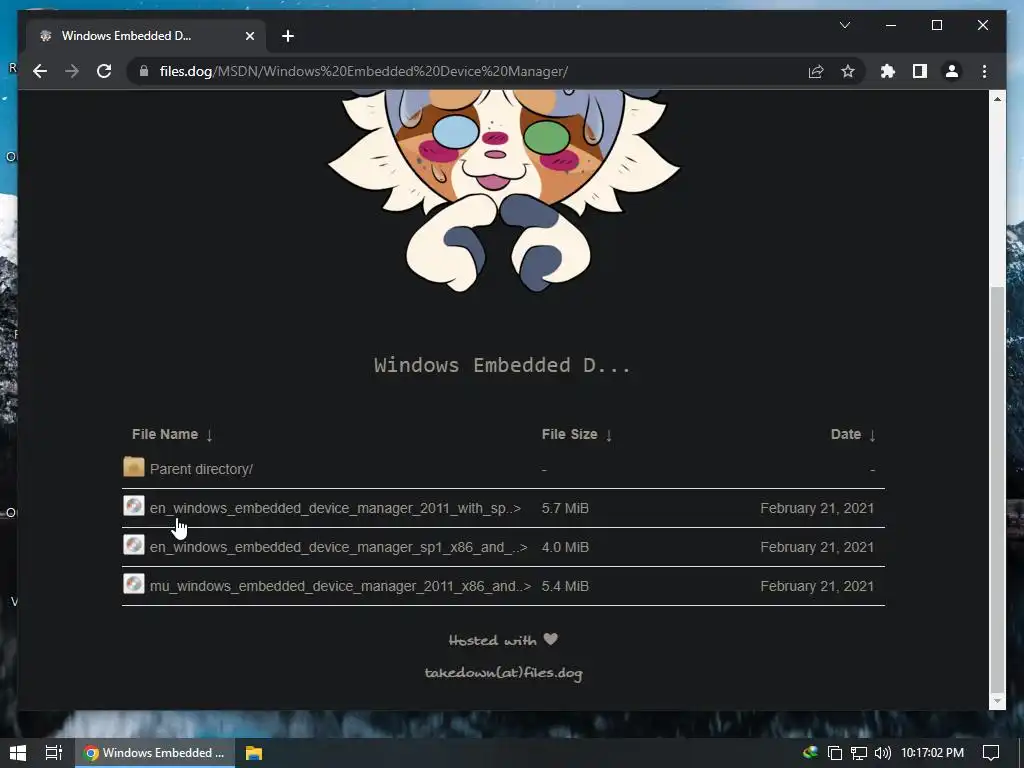
Task: Bookmark this page with the star
Action: coord(848,71)
